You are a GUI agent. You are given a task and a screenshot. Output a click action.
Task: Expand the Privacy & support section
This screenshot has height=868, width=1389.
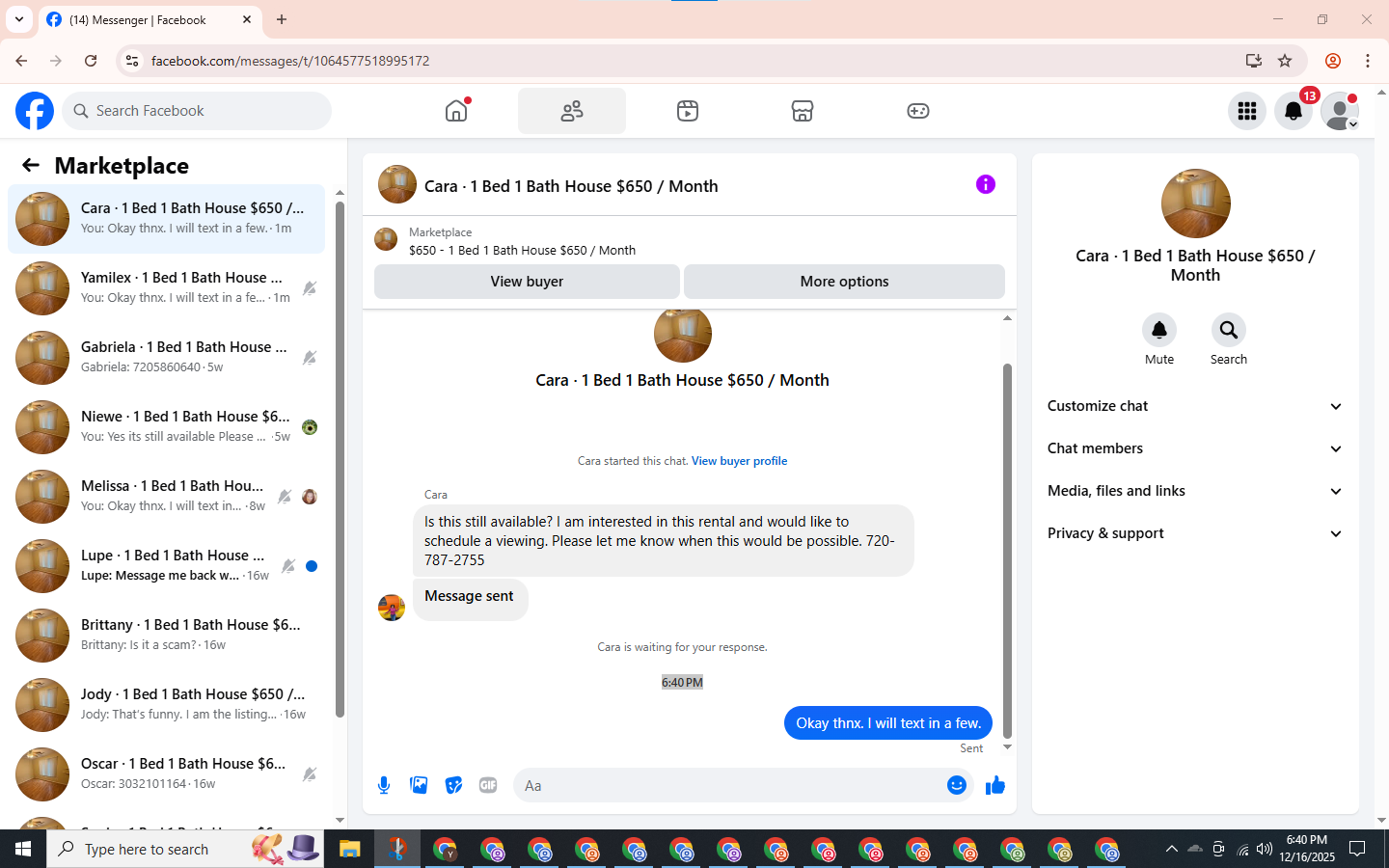pos(1195,533)
